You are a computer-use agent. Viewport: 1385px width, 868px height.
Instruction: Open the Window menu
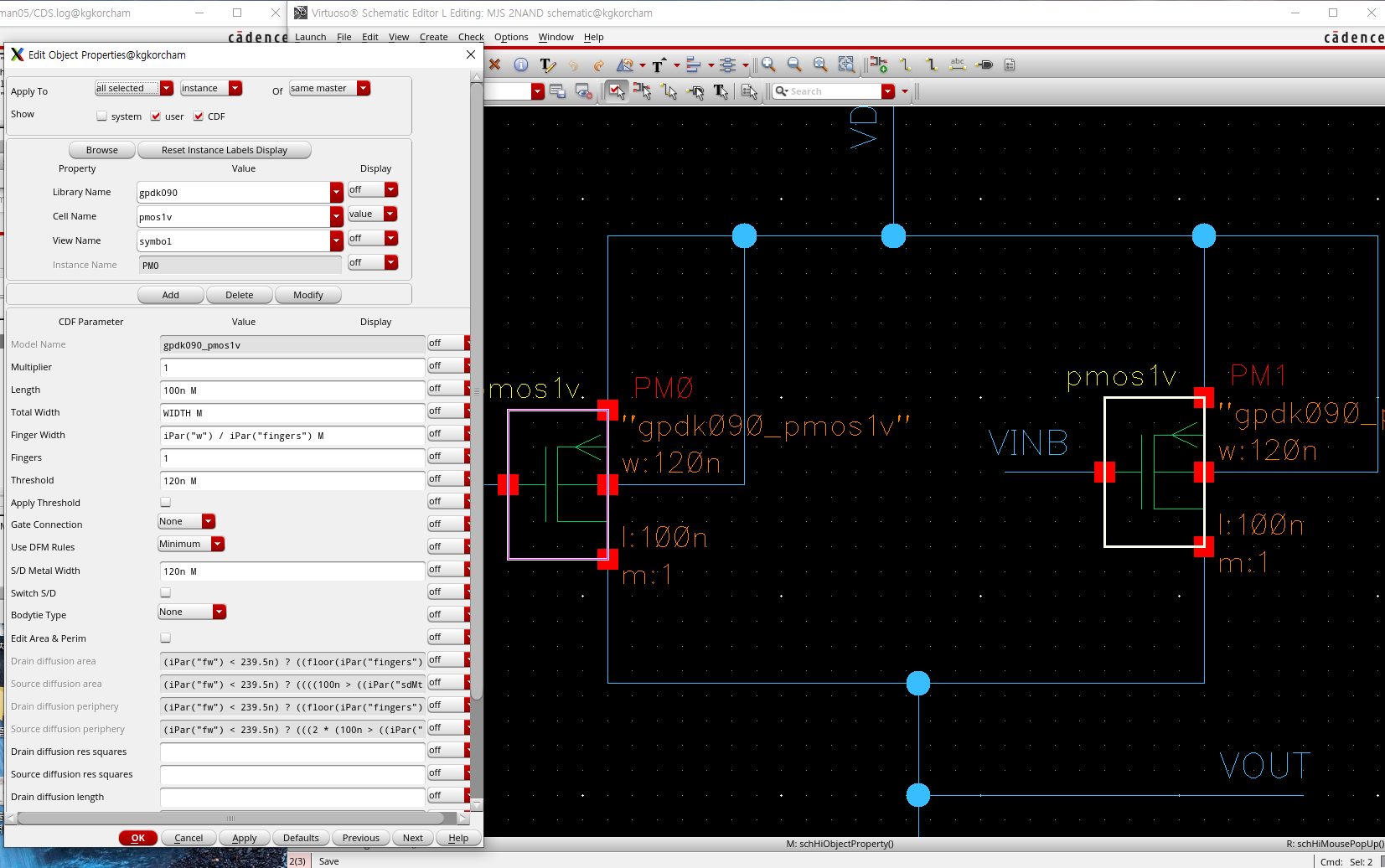pos(556,37)
